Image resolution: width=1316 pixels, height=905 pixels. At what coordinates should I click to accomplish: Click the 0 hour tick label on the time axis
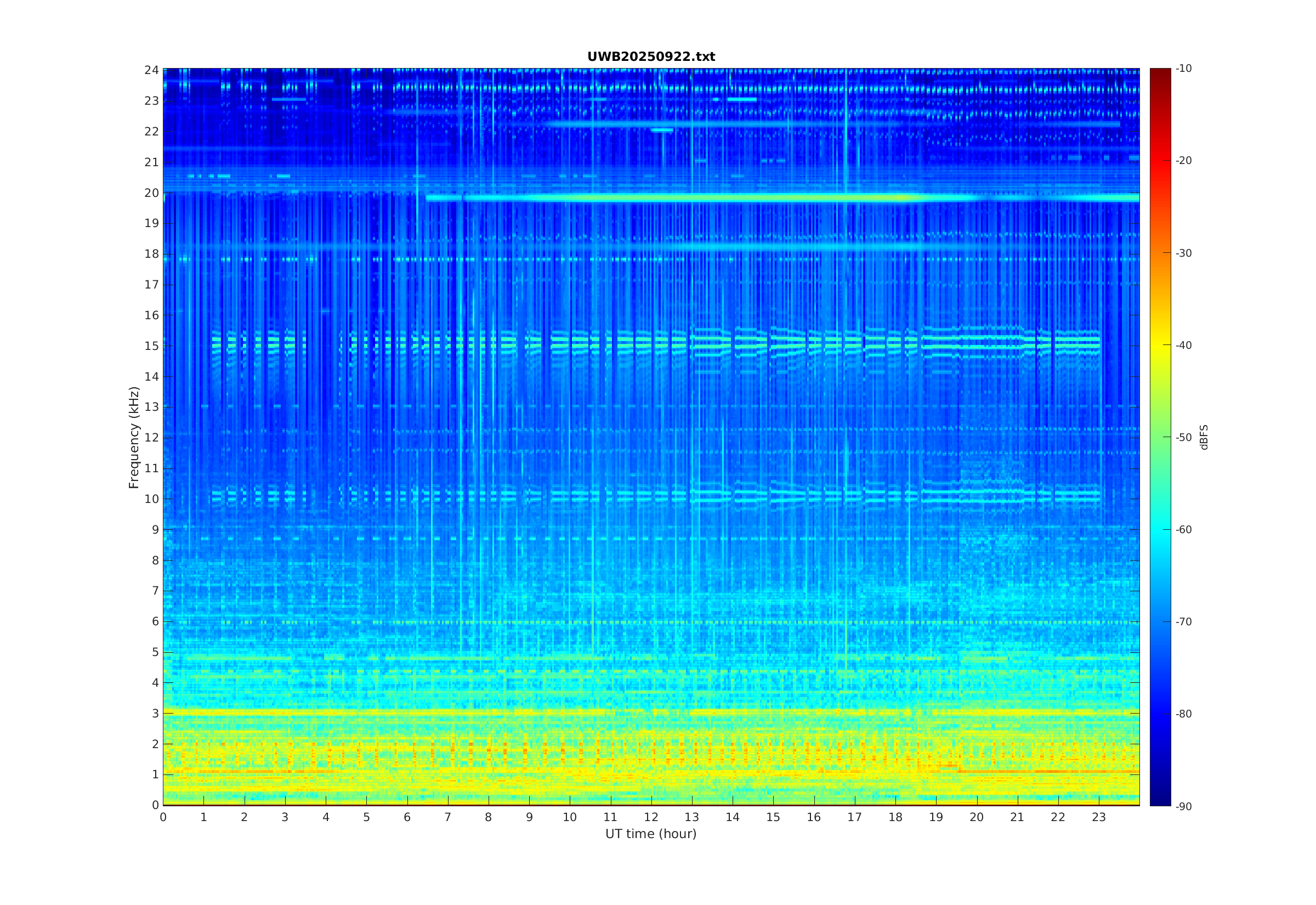coord(163,817)
